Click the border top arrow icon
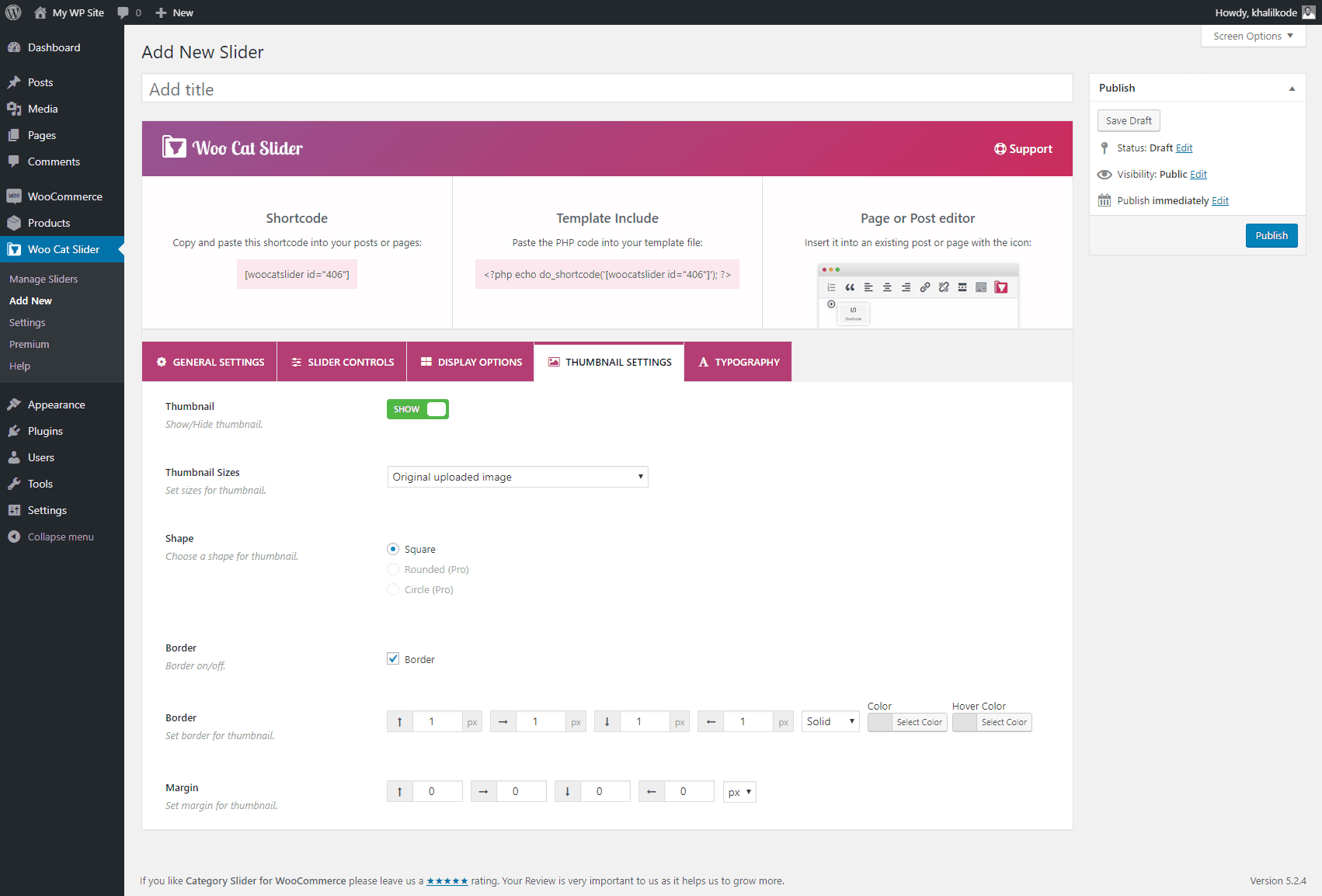This screenshot has width=1322, height=896. click(x=400, y=722)
